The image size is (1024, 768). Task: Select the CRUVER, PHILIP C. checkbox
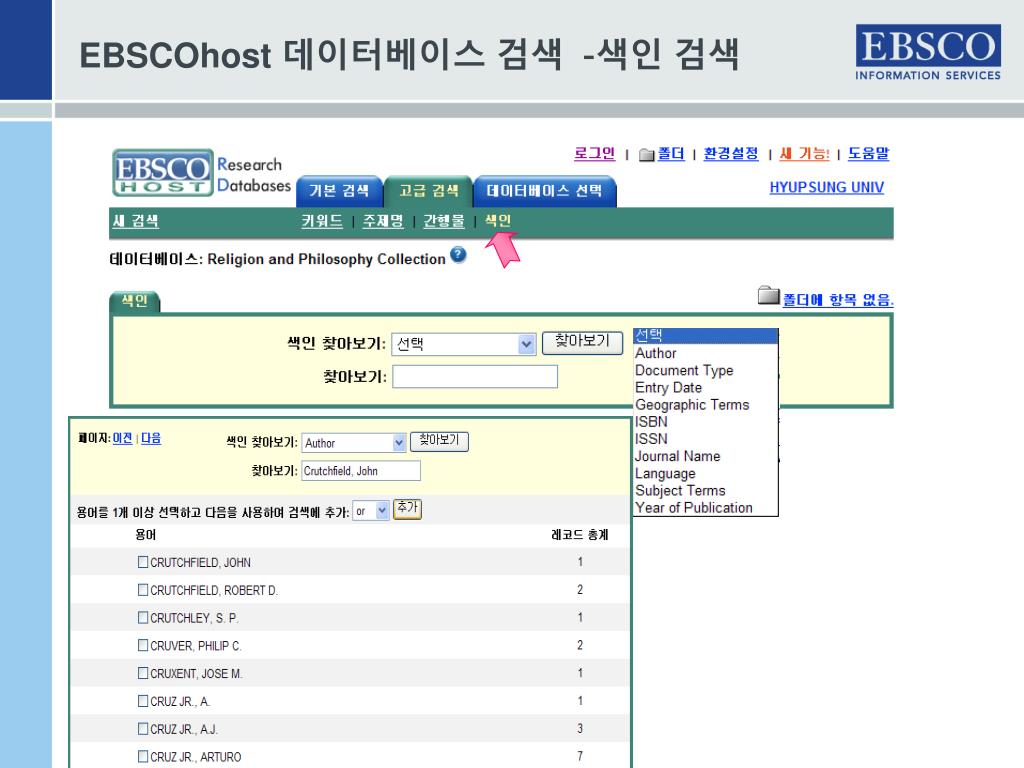(143, 645)
